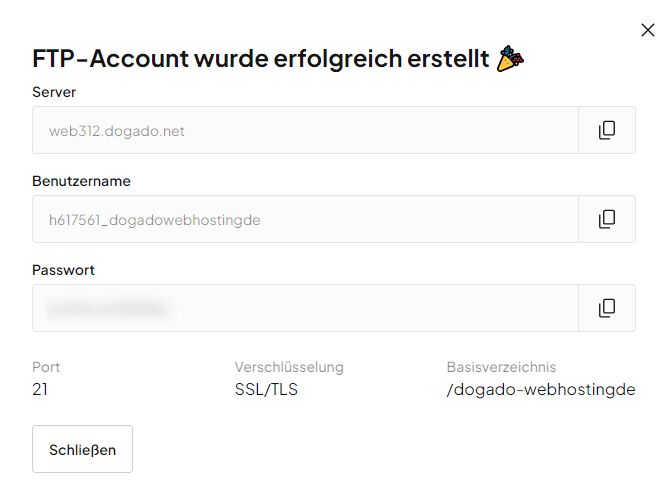Click the Basisverzeichnis label
The height and width of the screenshot is (497, 670).
tap(501, 367)
